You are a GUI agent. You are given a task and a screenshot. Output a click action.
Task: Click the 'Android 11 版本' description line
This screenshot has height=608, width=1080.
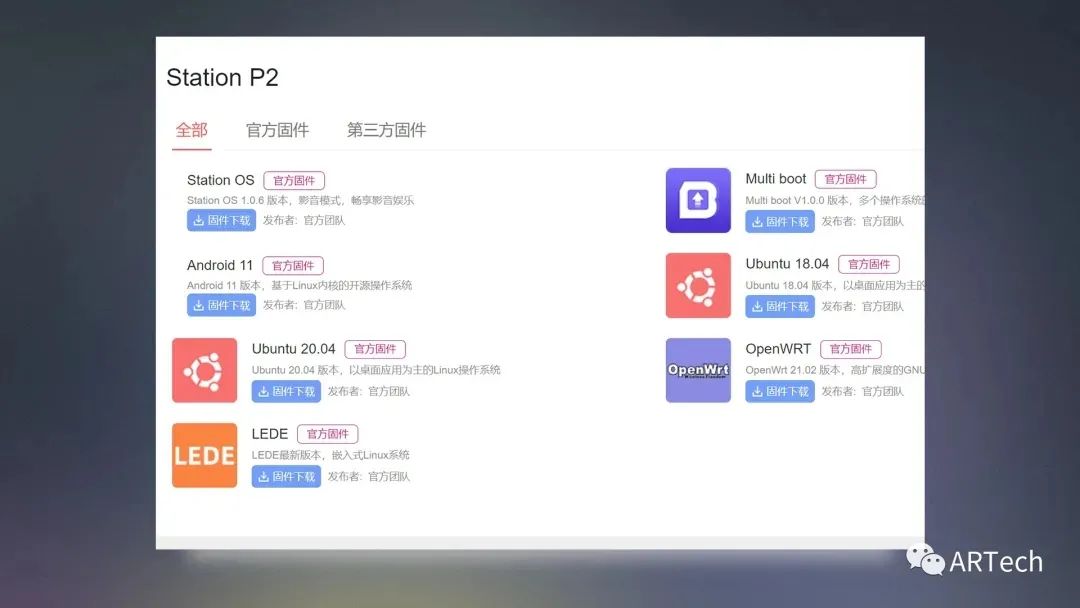[x=300, y=285]
